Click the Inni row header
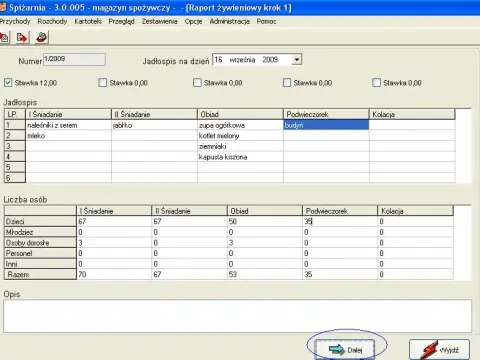 40,264
